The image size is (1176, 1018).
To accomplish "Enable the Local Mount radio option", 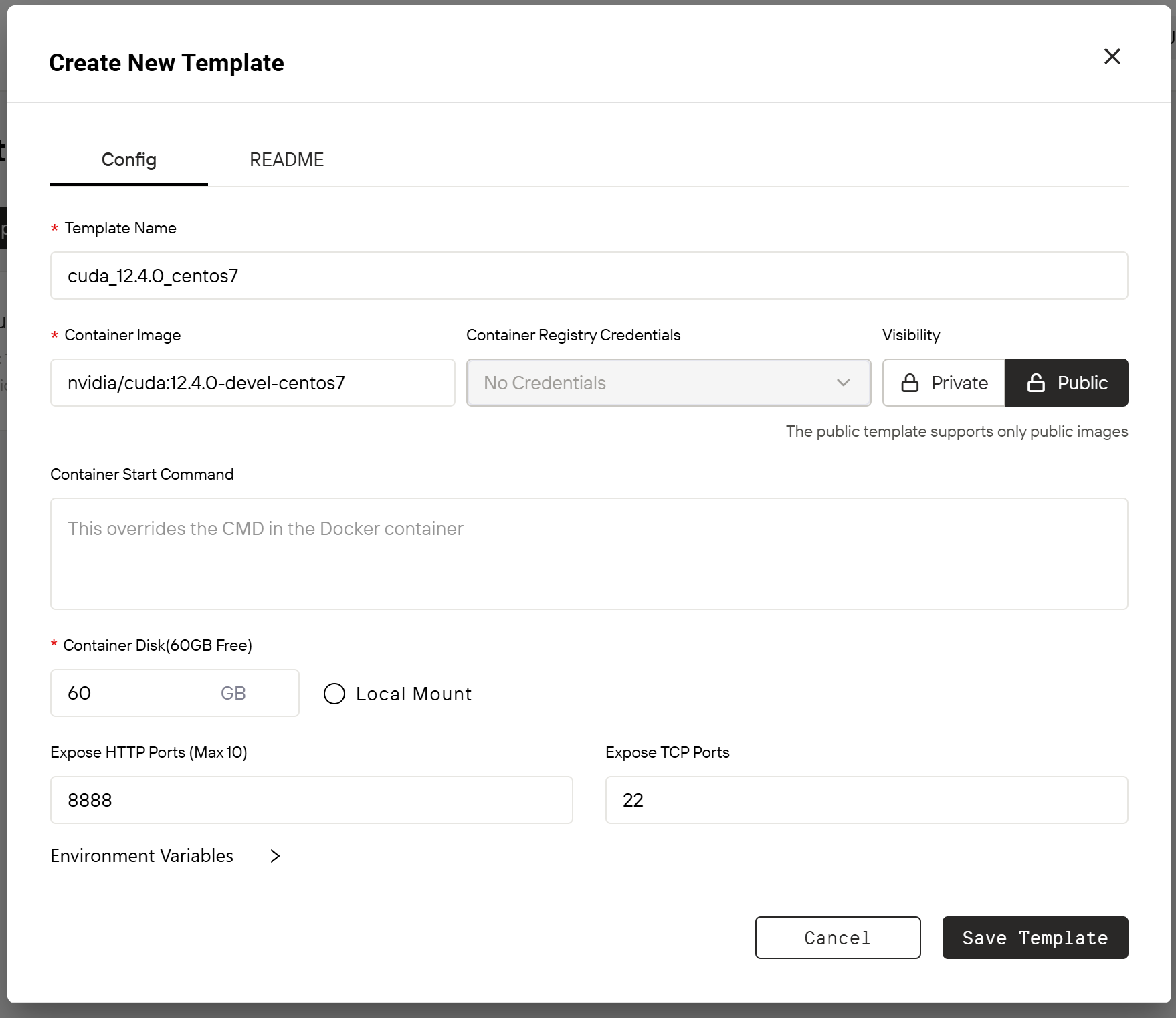I will (x=334, y=694).
